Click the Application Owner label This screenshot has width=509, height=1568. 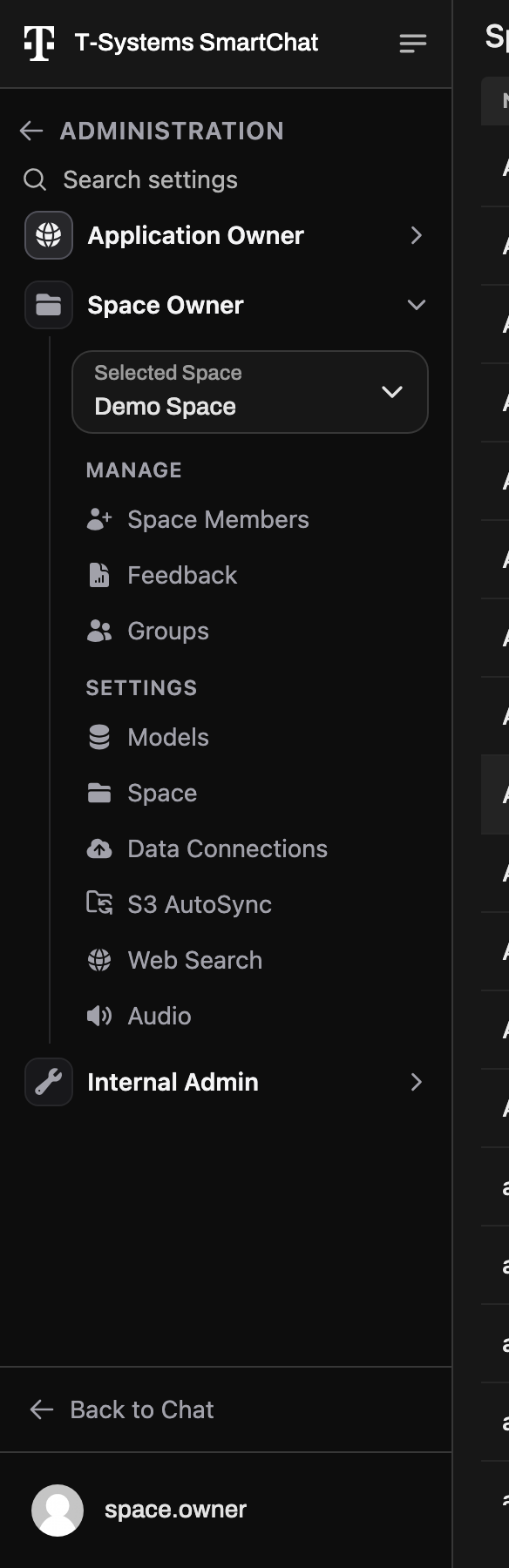tap(195, 235)
